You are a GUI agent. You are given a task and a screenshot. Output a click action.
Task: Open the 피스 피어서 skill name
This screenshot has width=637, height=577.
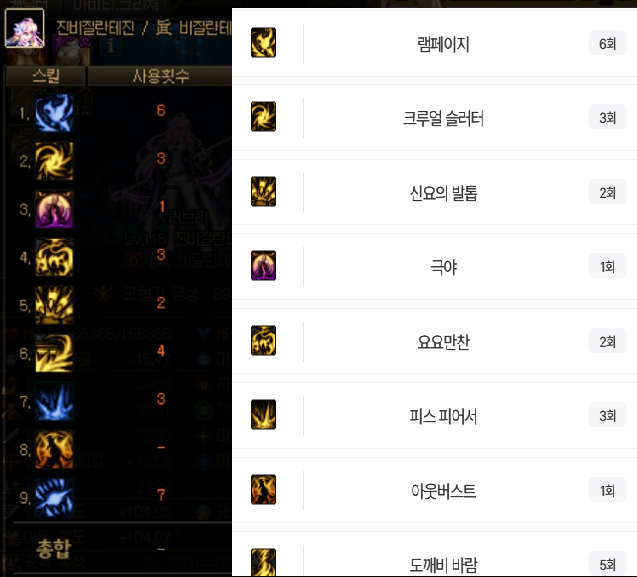(x=443, y=416)
